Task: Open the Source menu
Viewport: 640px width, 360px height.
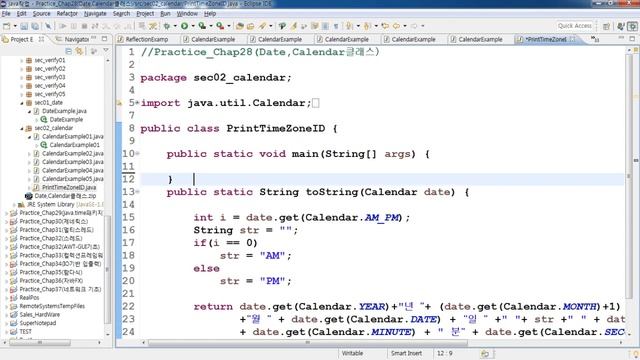Action: coord(42,13)
